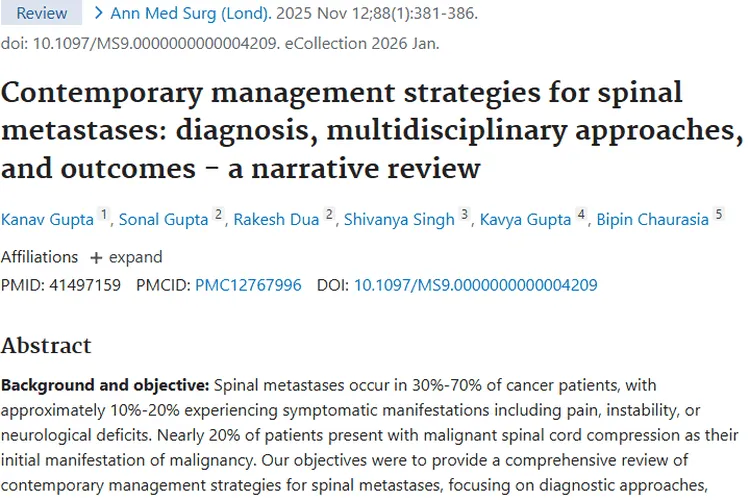Image resolution: width=750 pixels, height=500 pixels.
Task: Open the DOI link below the authors
Action: 475,285
